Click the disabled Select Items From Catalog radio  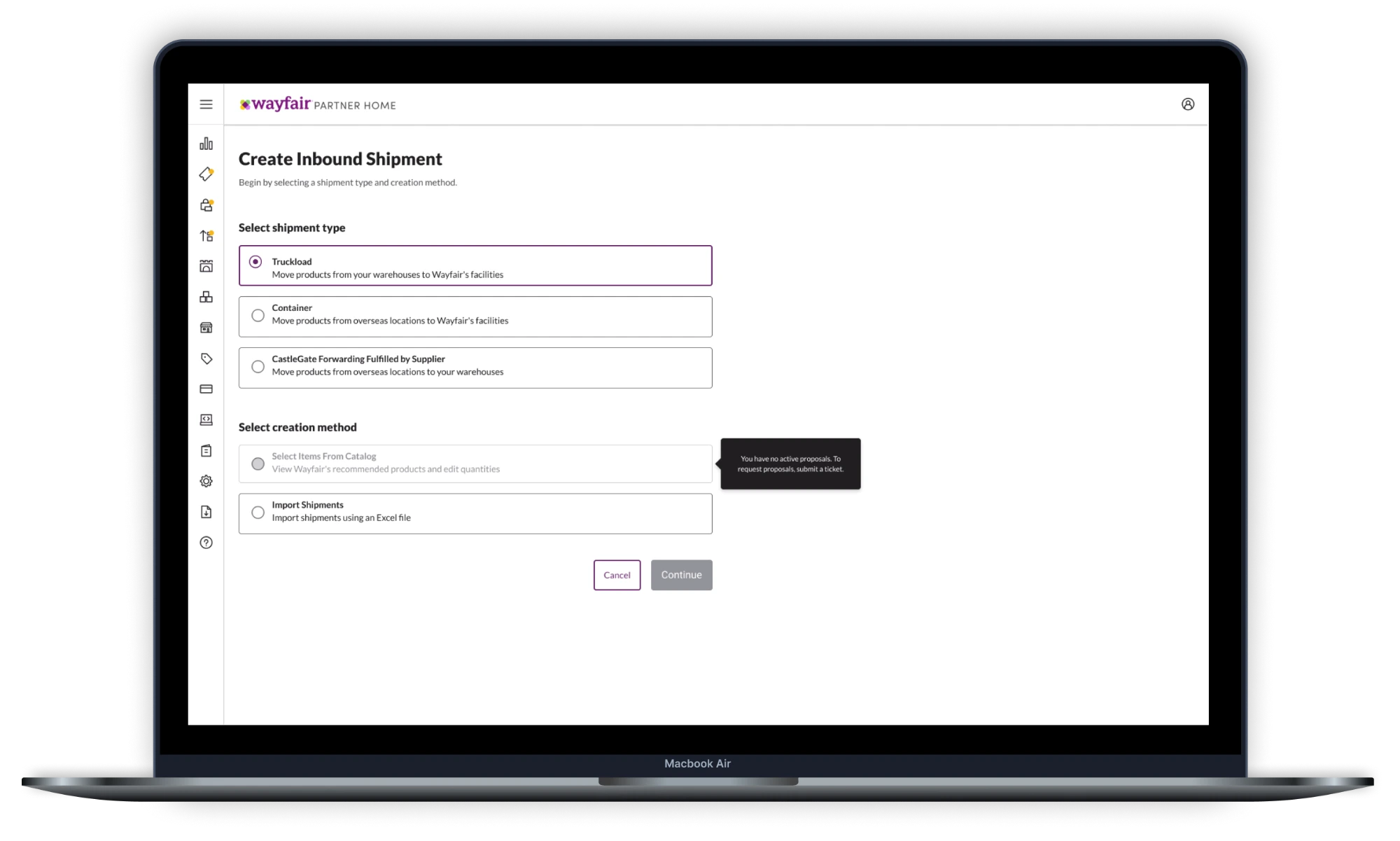point(258,464)
